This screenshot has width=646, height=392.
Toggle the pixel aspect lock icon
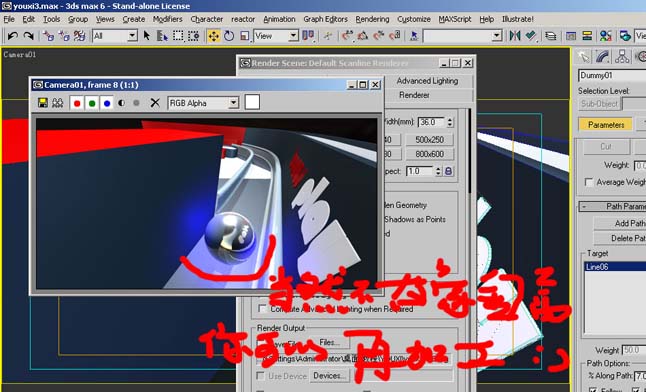coord(449,171)
